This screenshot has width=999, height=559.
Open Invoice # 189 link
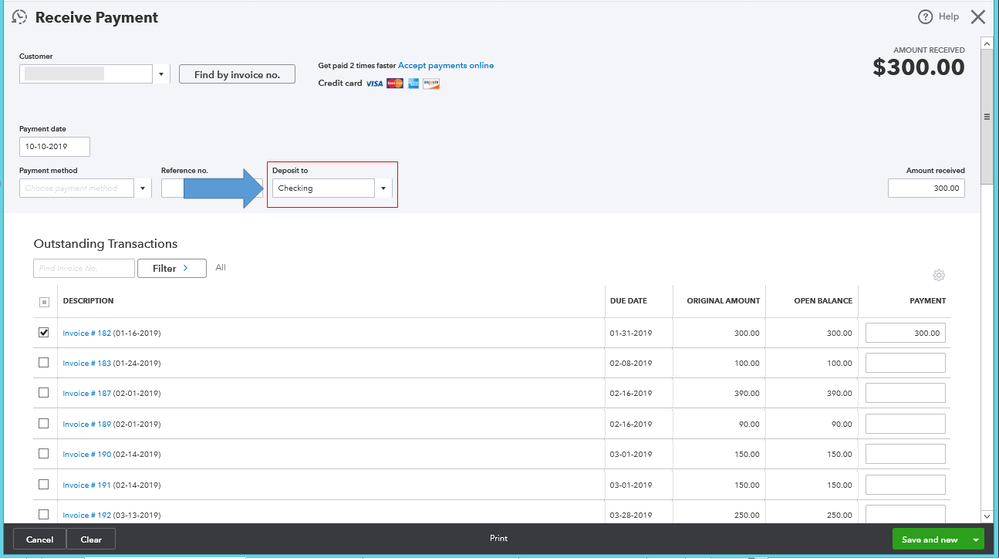pos(87,424)
